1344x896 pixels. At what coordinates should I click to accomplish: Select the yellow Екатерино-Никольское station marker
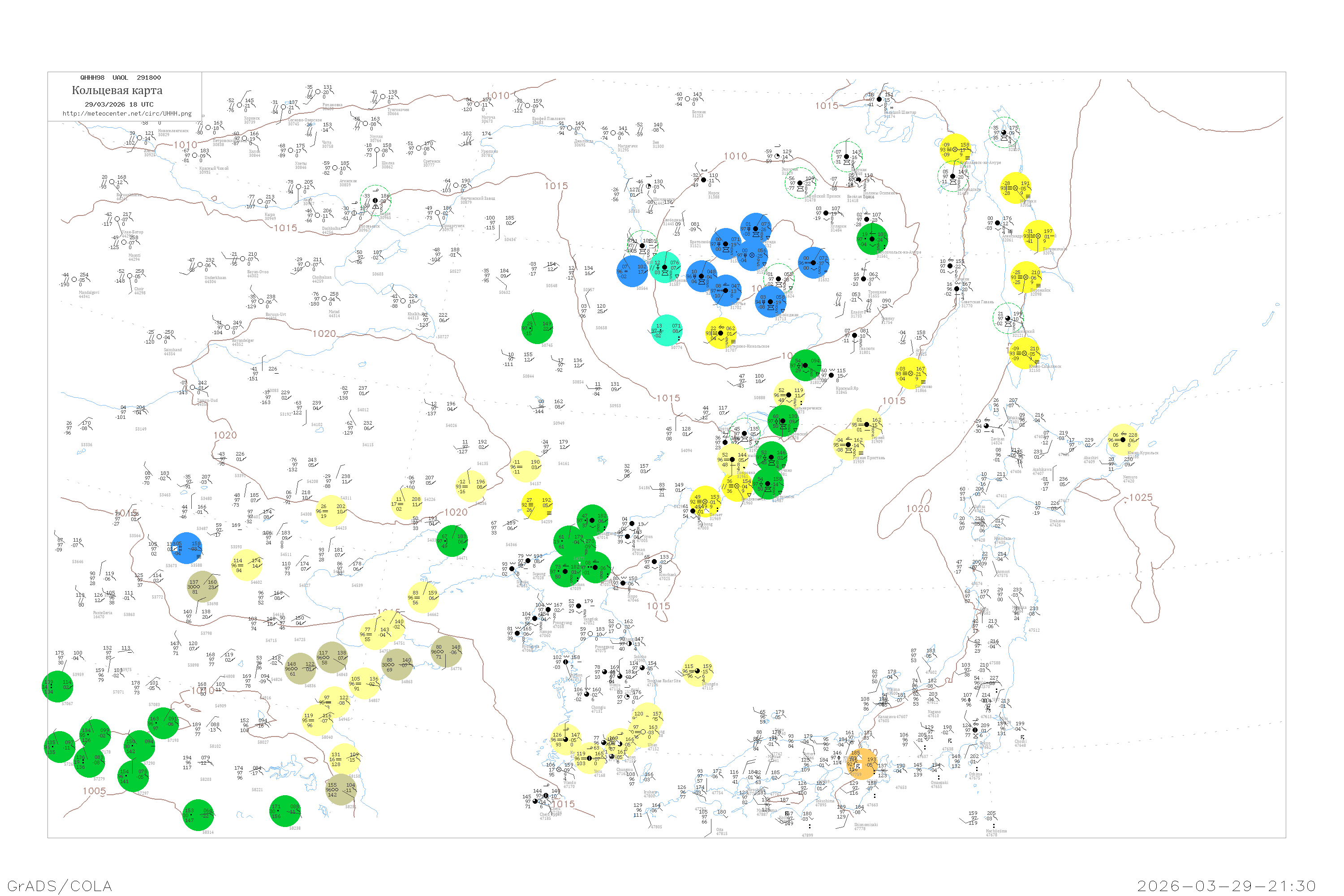(720, 333)
